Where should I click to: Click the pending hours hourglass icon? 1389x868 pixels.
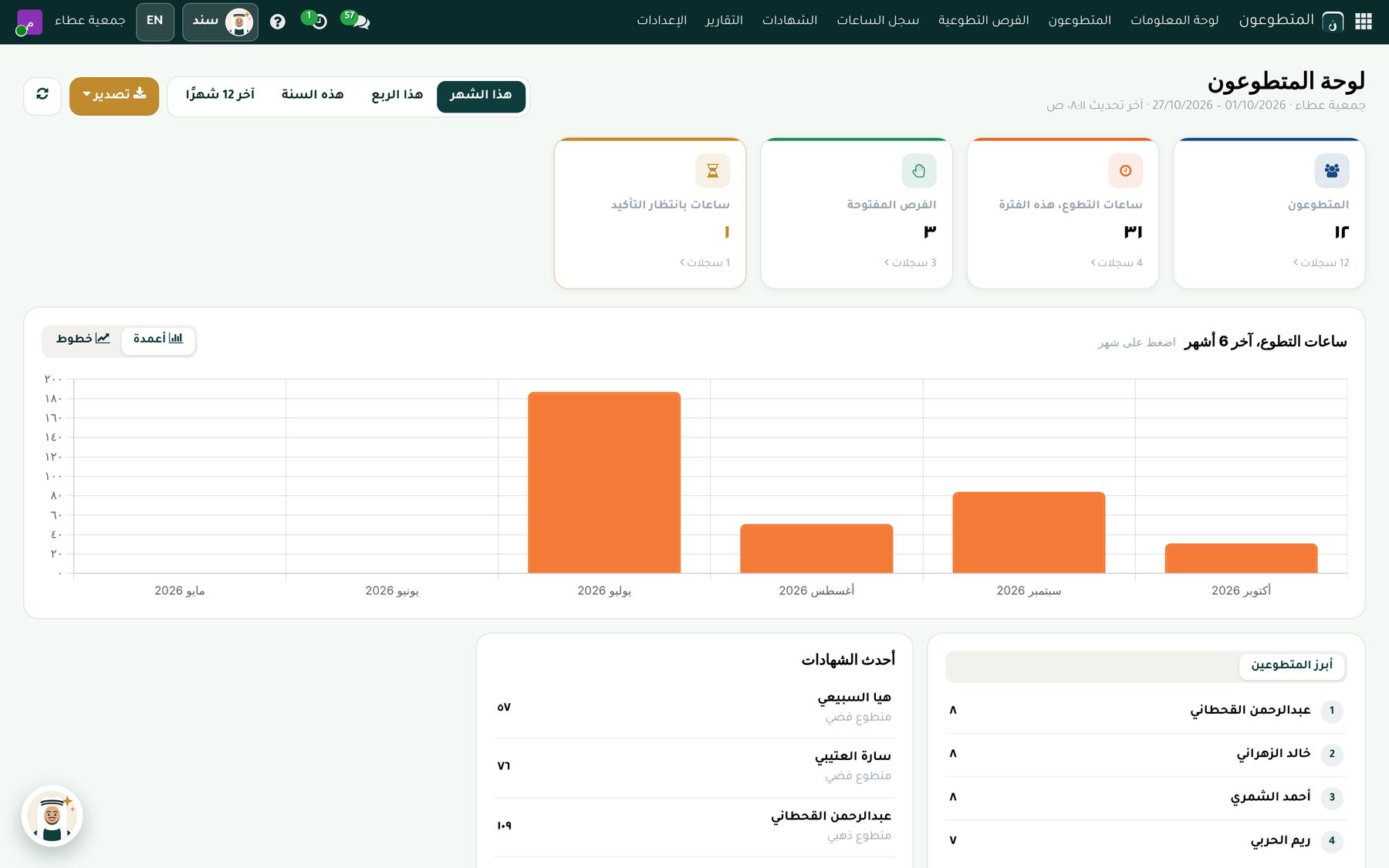(712, 171)
